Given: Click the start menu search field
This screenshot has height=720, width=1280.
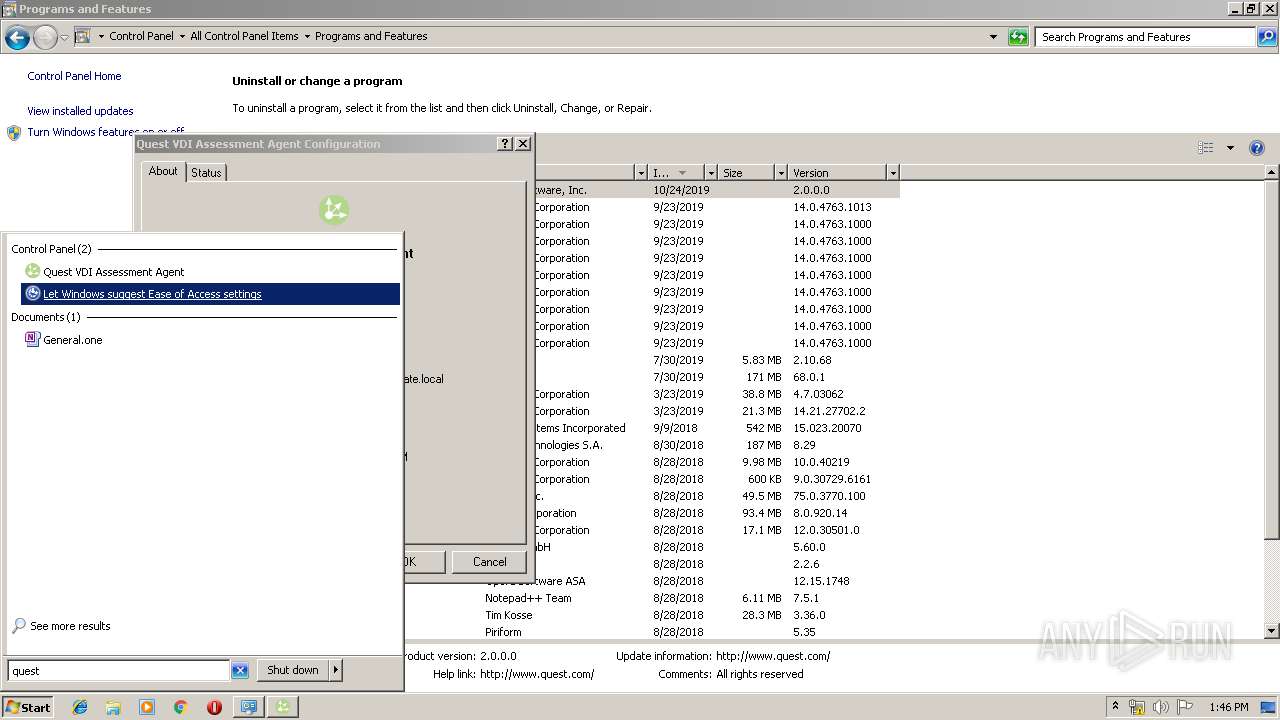Looking at the screenshot, I should [x=119, y=671].
